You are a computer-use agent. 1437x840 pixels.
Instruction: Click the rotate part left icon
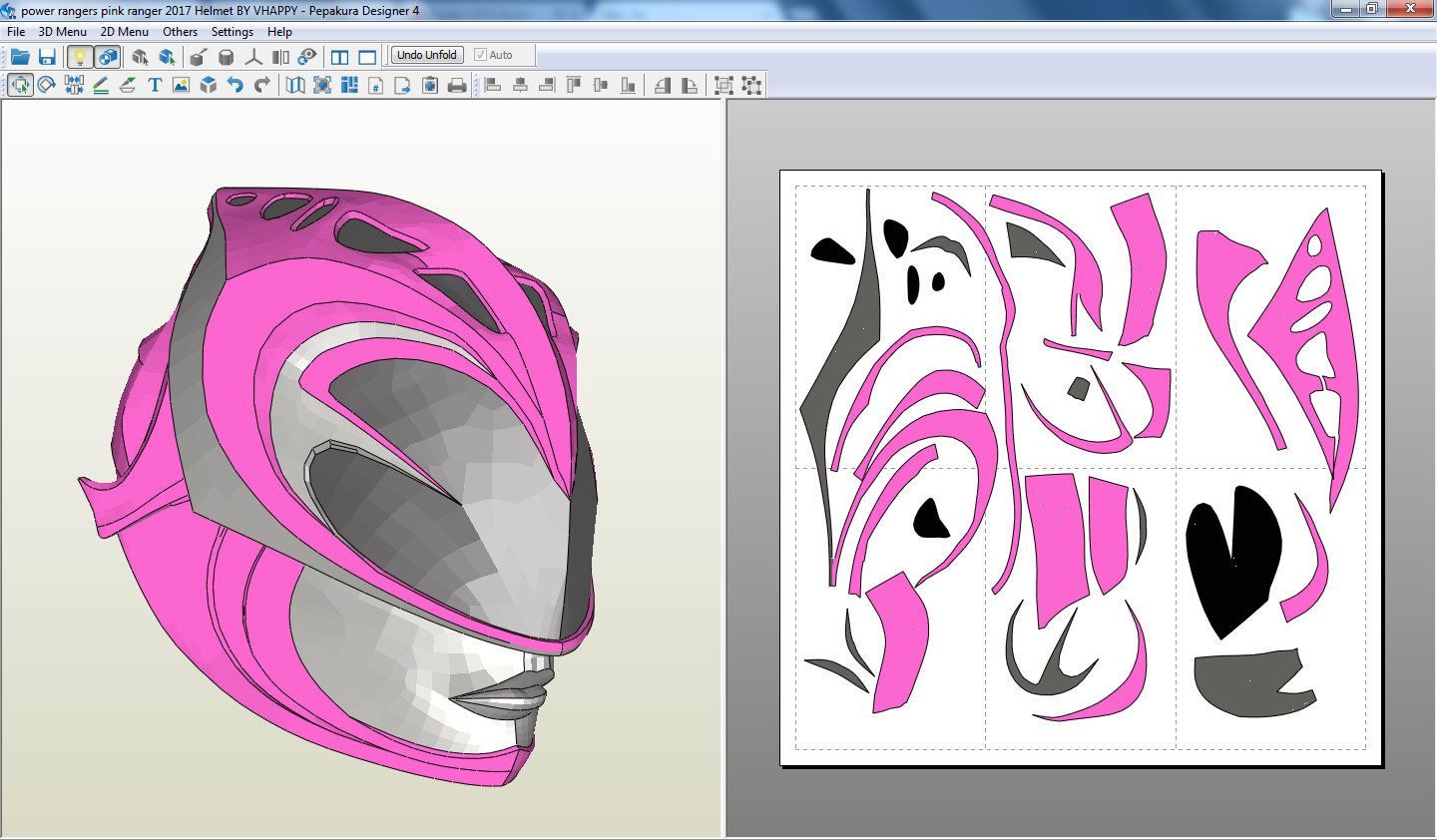(664, 85)
